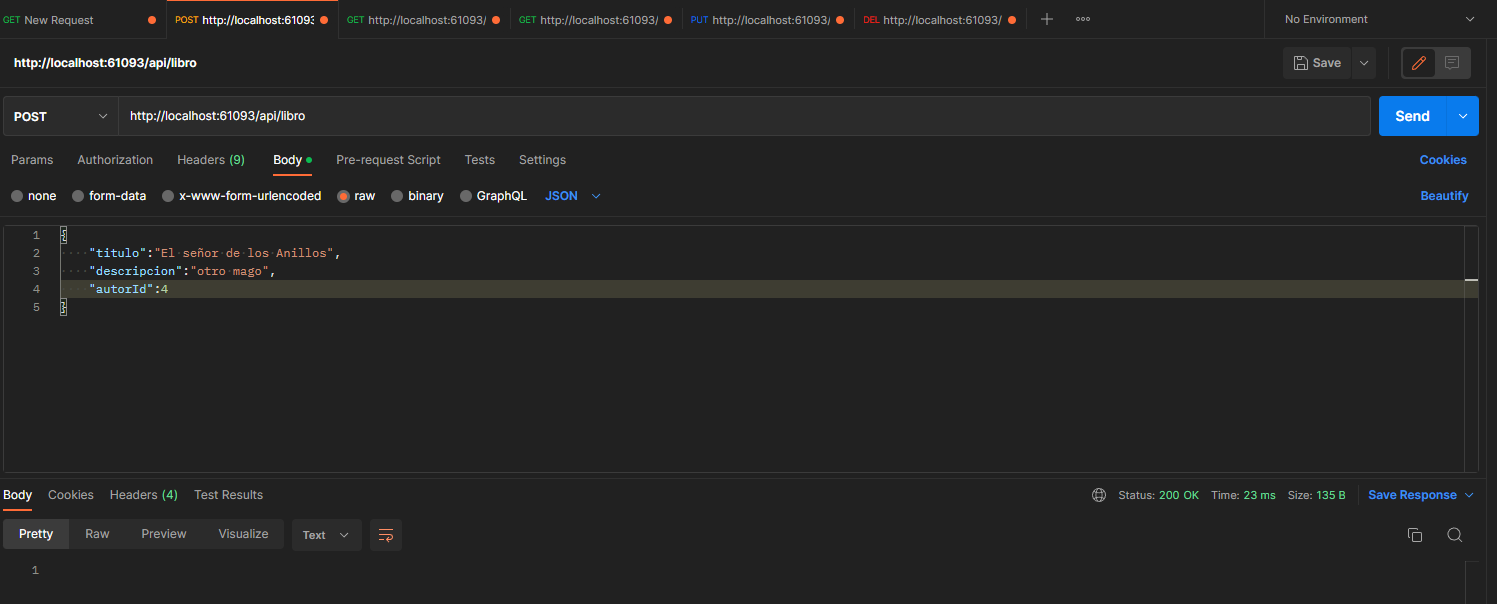Select the response Body tab
Viewport: 1497px width, 604px height.
(x=18, y=495)
